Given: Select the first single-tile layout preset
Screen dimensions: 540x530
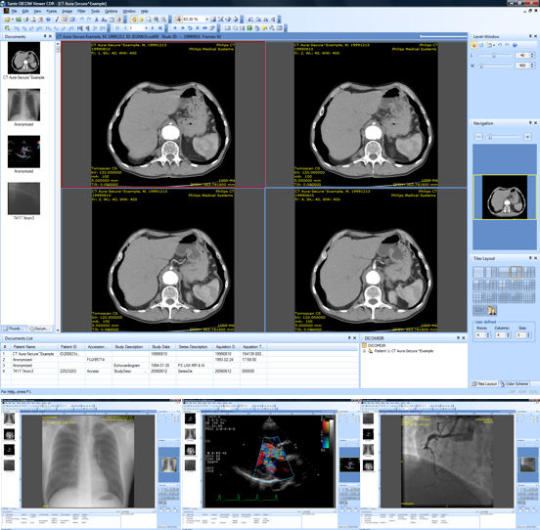Looking at the screenshot, I should pyautogui.click(x=478, y=272).
